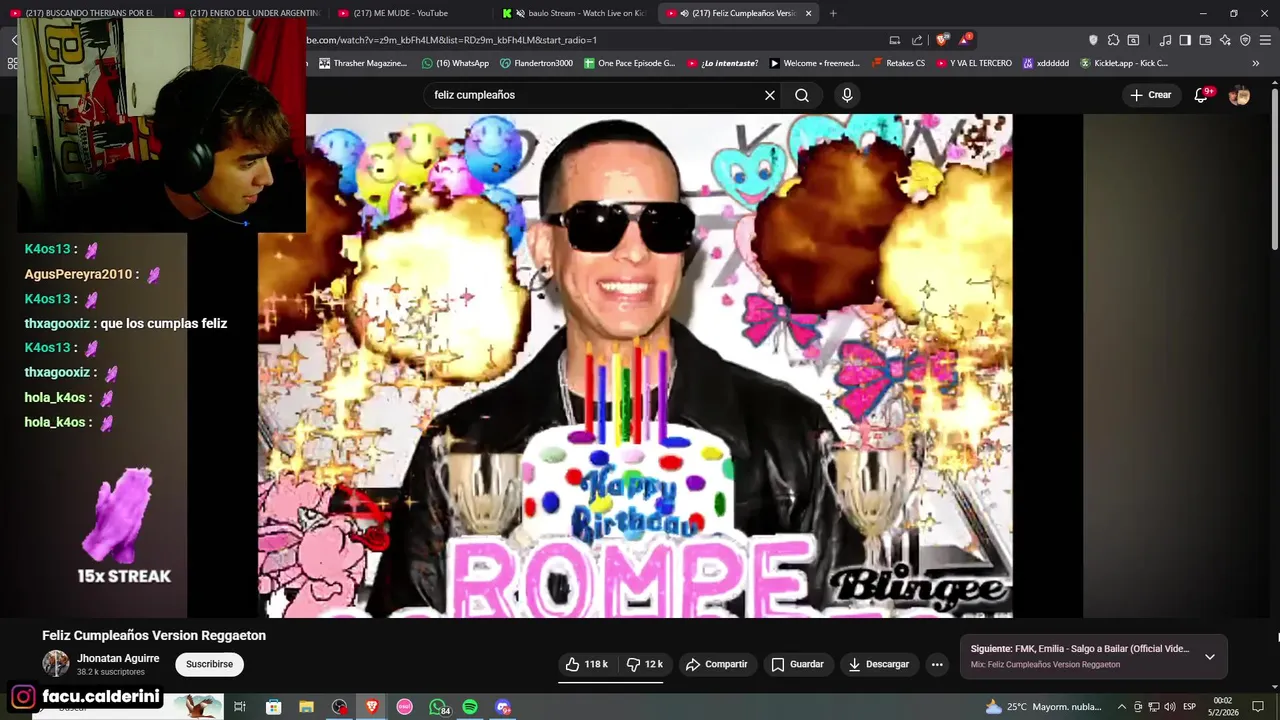The image size is (1280, 720).
Task: Open the Retakes CS bookmark
Action: tap(898, 63)
